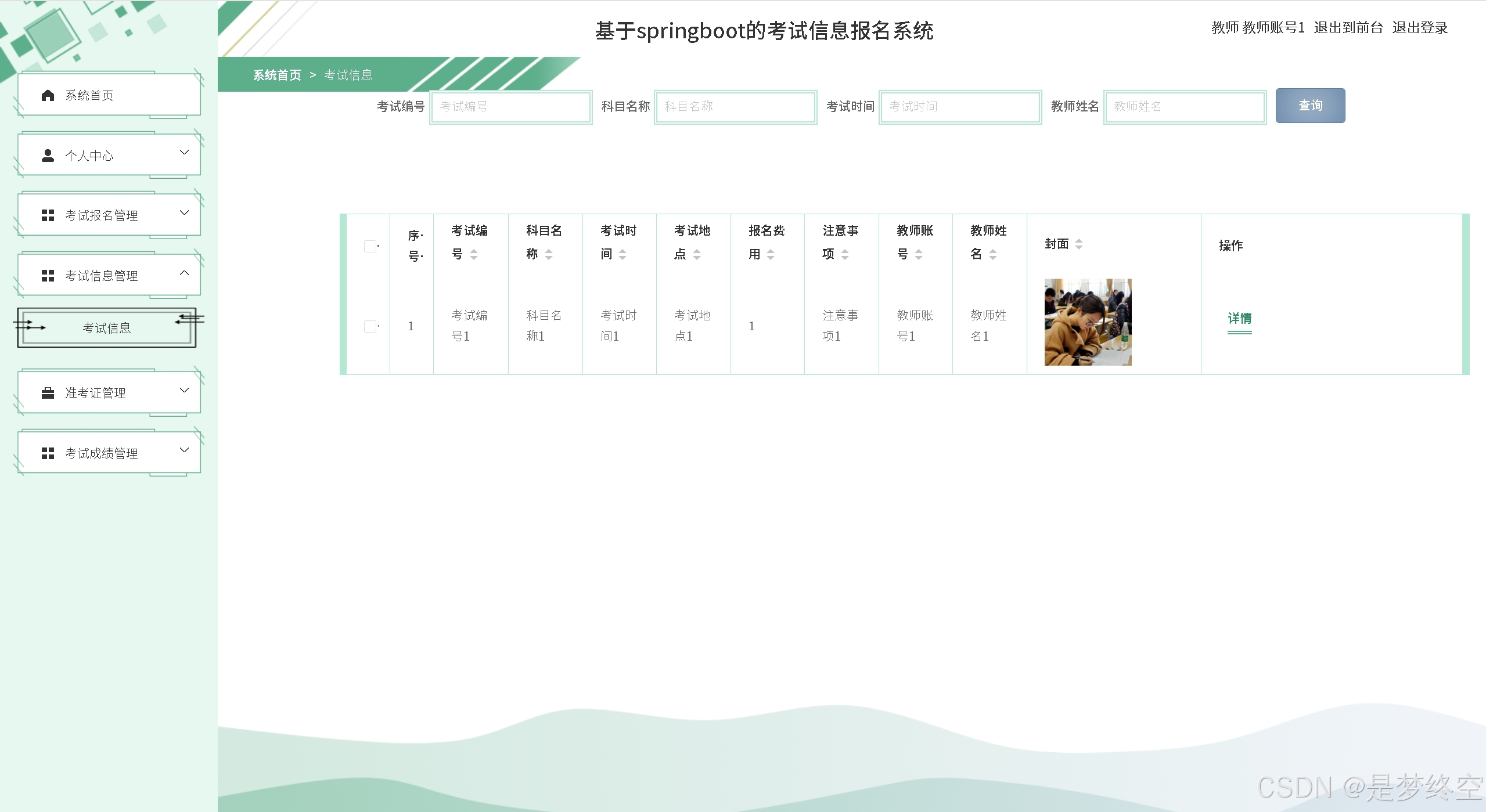Viewport: 1486px width, 812px height.
Task: Open the 详情 link for row 1
Action: pyautogui.click(x=1239, y=319)
